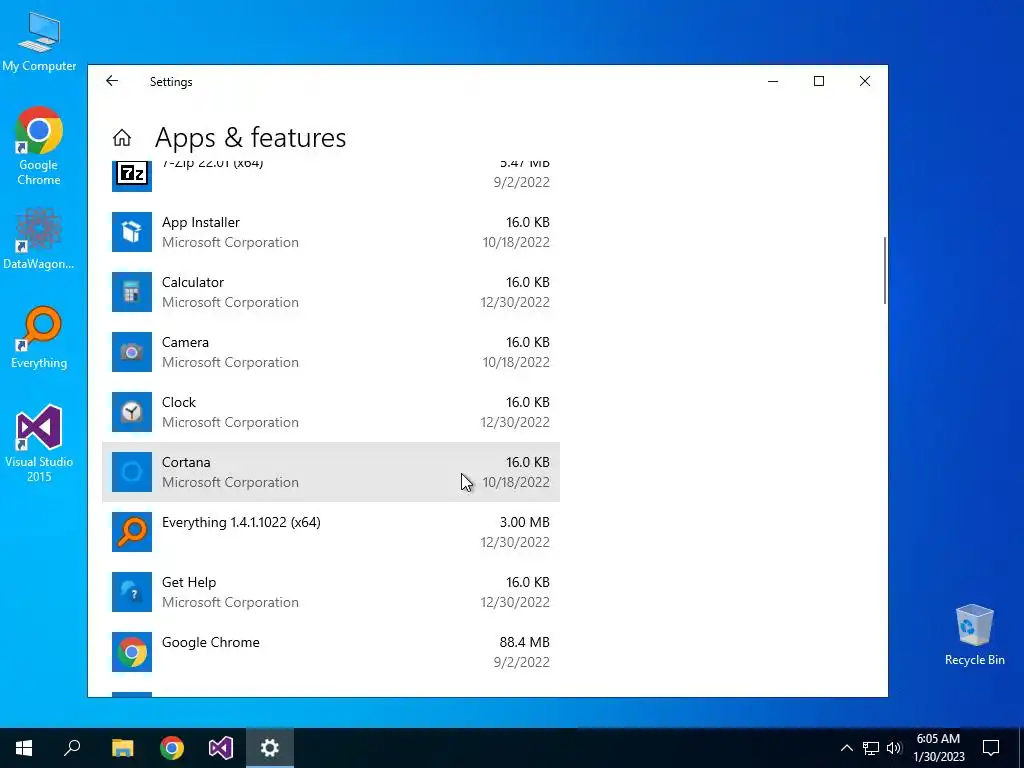Open the Action Center notifications icon
Screen dimensions: 1024x768
pos(991,748)
